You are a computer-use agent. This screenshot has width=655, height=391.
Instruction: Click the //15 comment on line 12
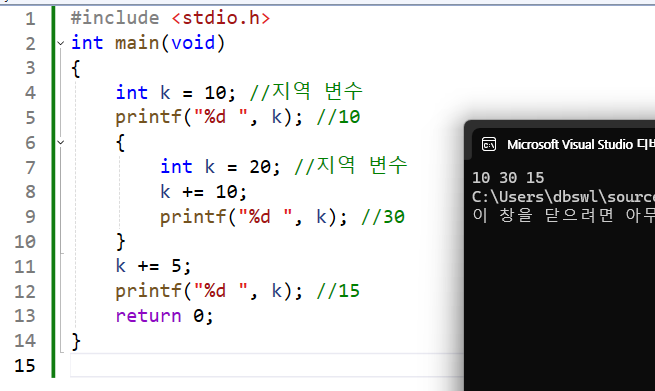point(338,291)
